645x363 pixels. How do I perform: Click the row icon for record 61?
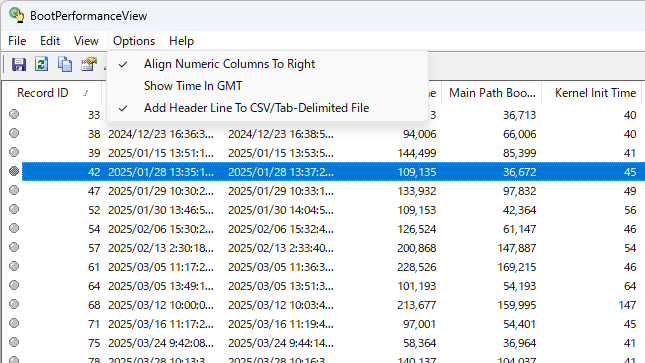14,266
